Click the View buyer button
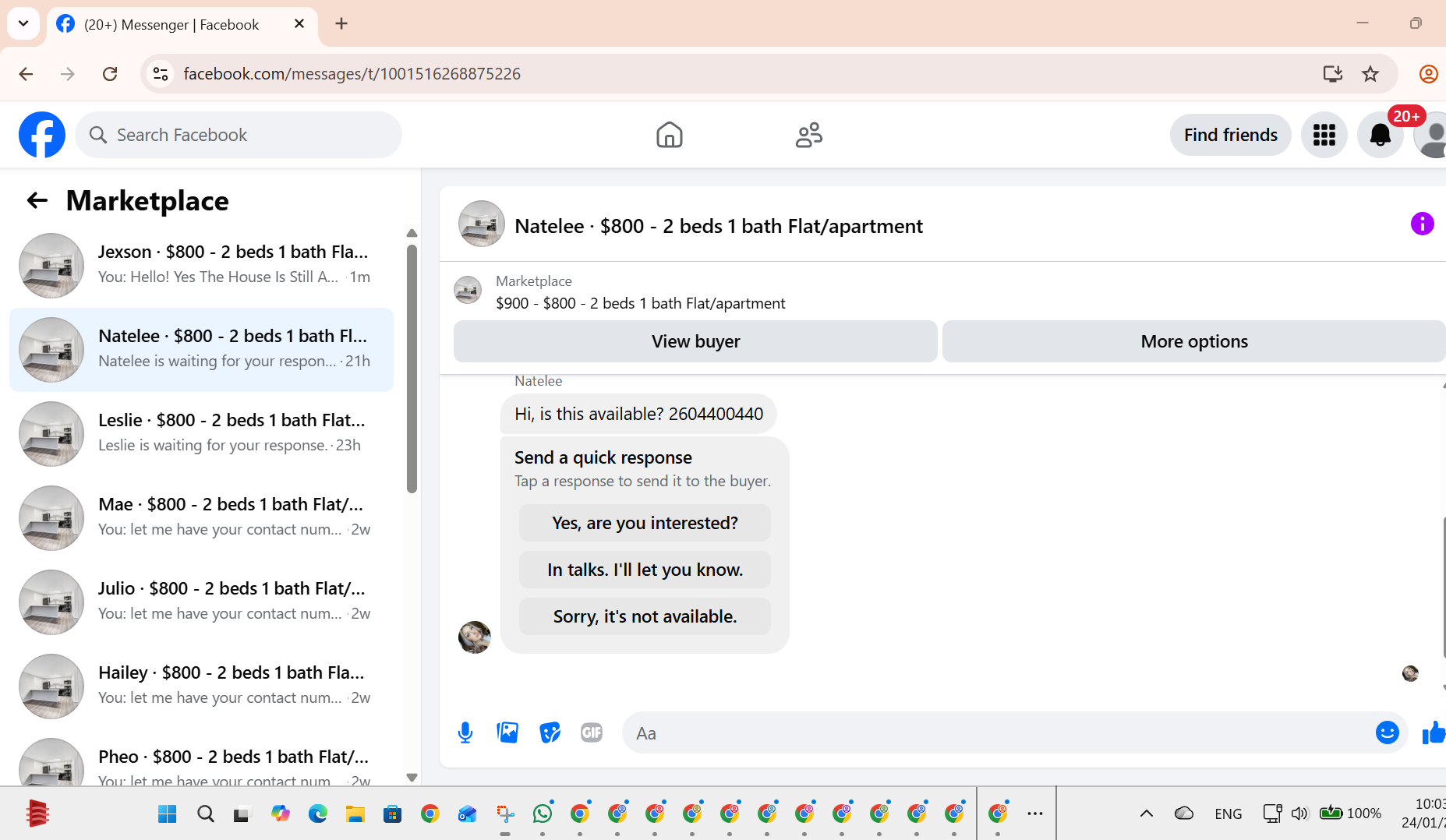Screen dimensions: 1446x840 point(695,341)
